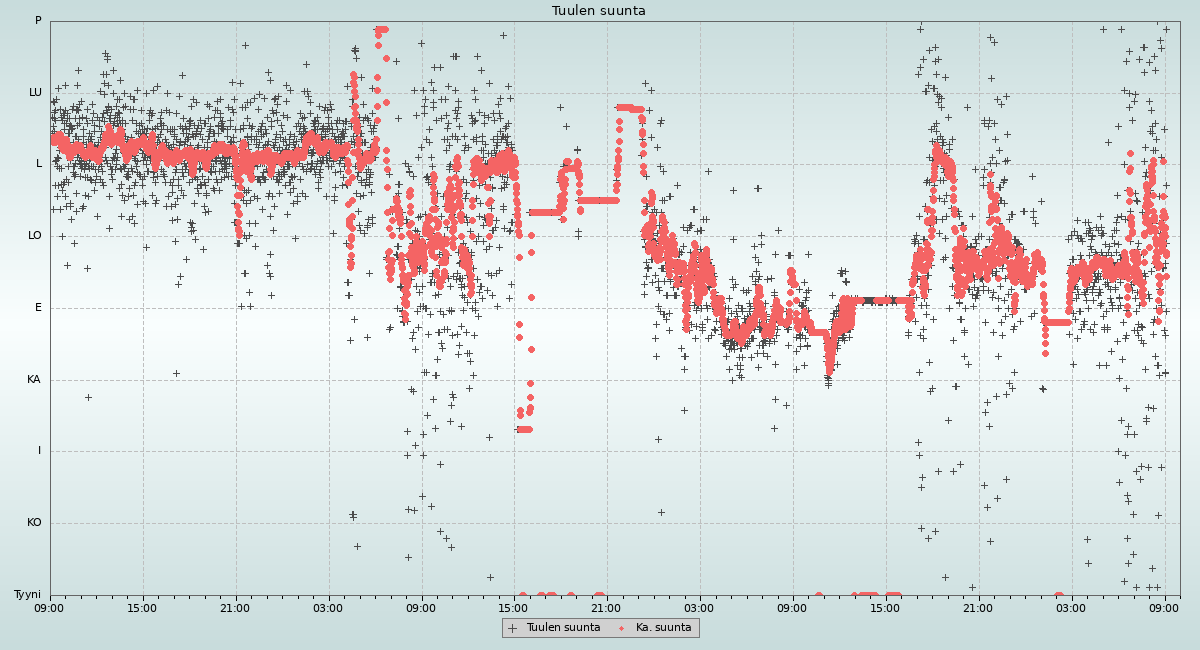
Task: Select the 'Tuulen suunta' legend label
Action: pyautogui.click(x=563, y=628)
